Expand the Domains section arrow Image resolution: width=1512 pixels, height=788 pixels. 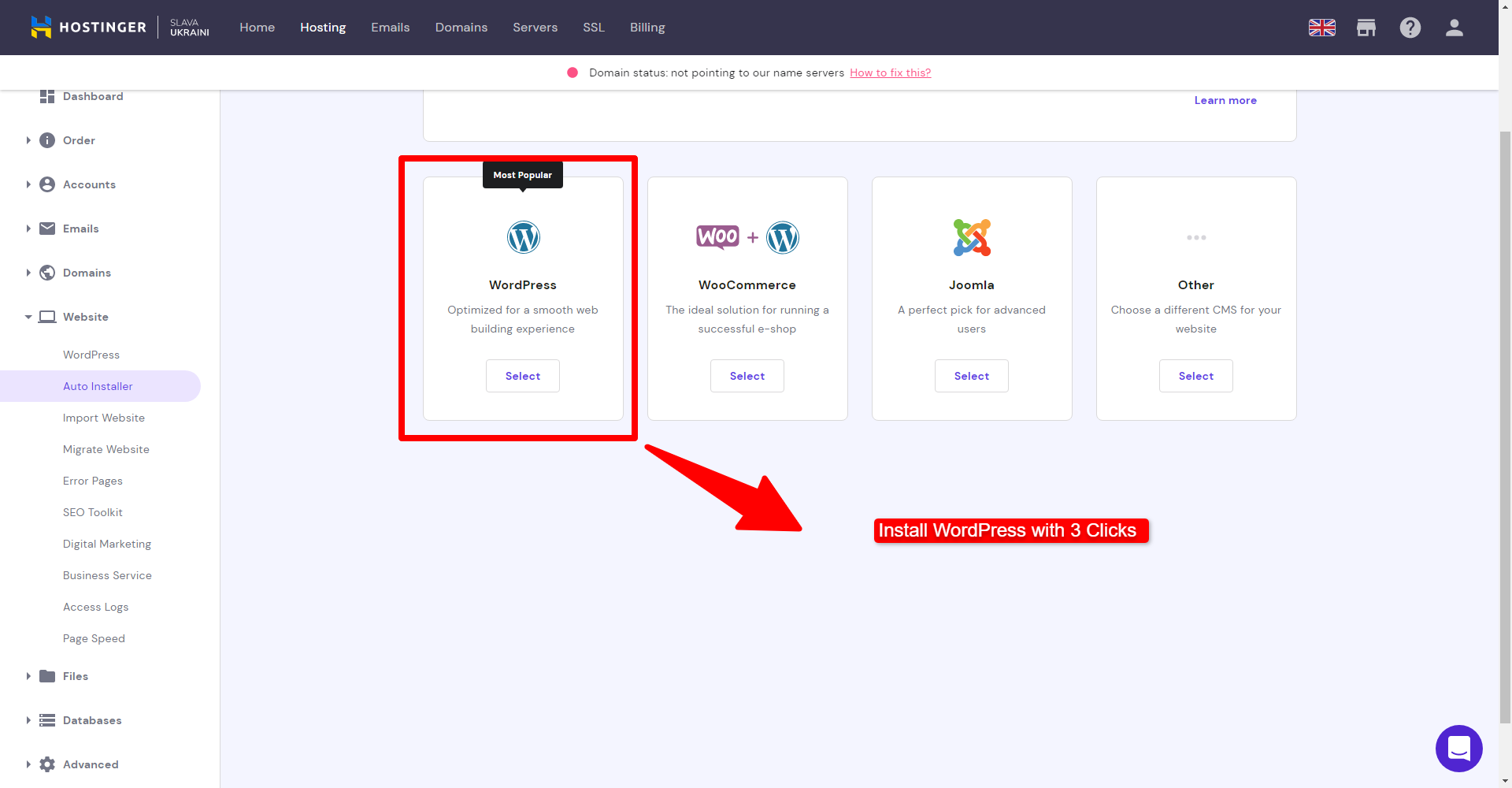point(28,273)
